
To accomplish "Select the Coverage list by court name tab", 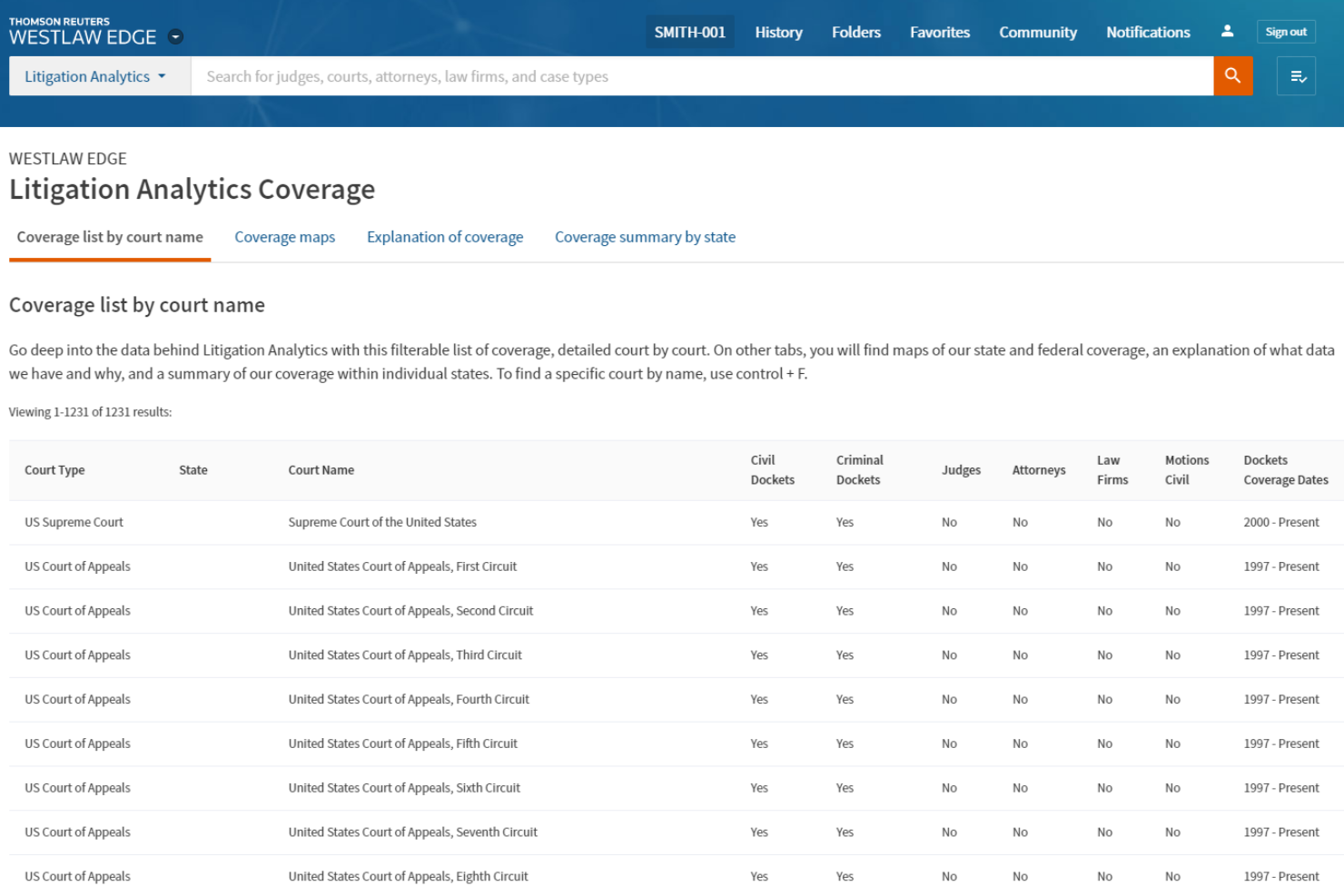I will 110,237.
